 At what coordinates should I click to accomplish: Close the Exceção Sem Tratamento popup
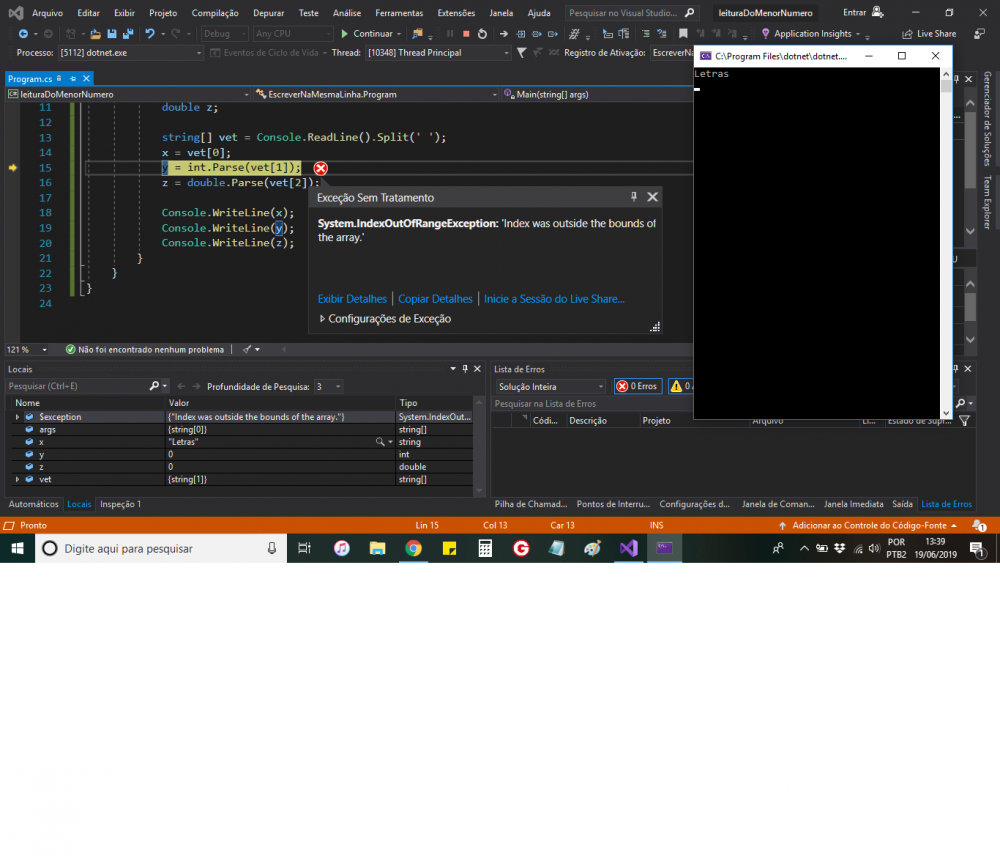tap(652, 197)
